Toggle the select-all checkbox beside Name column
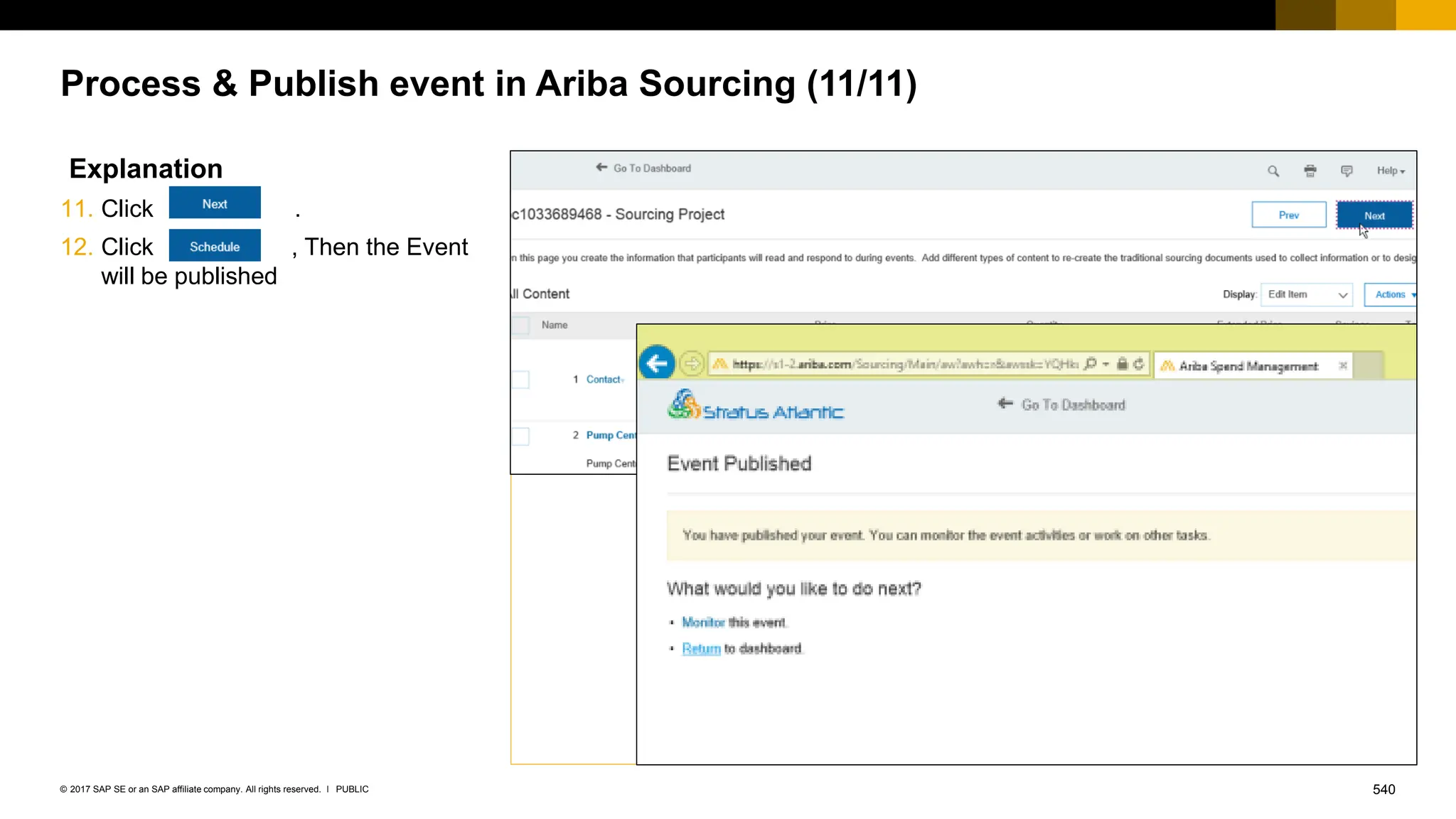 click(521, 325)
